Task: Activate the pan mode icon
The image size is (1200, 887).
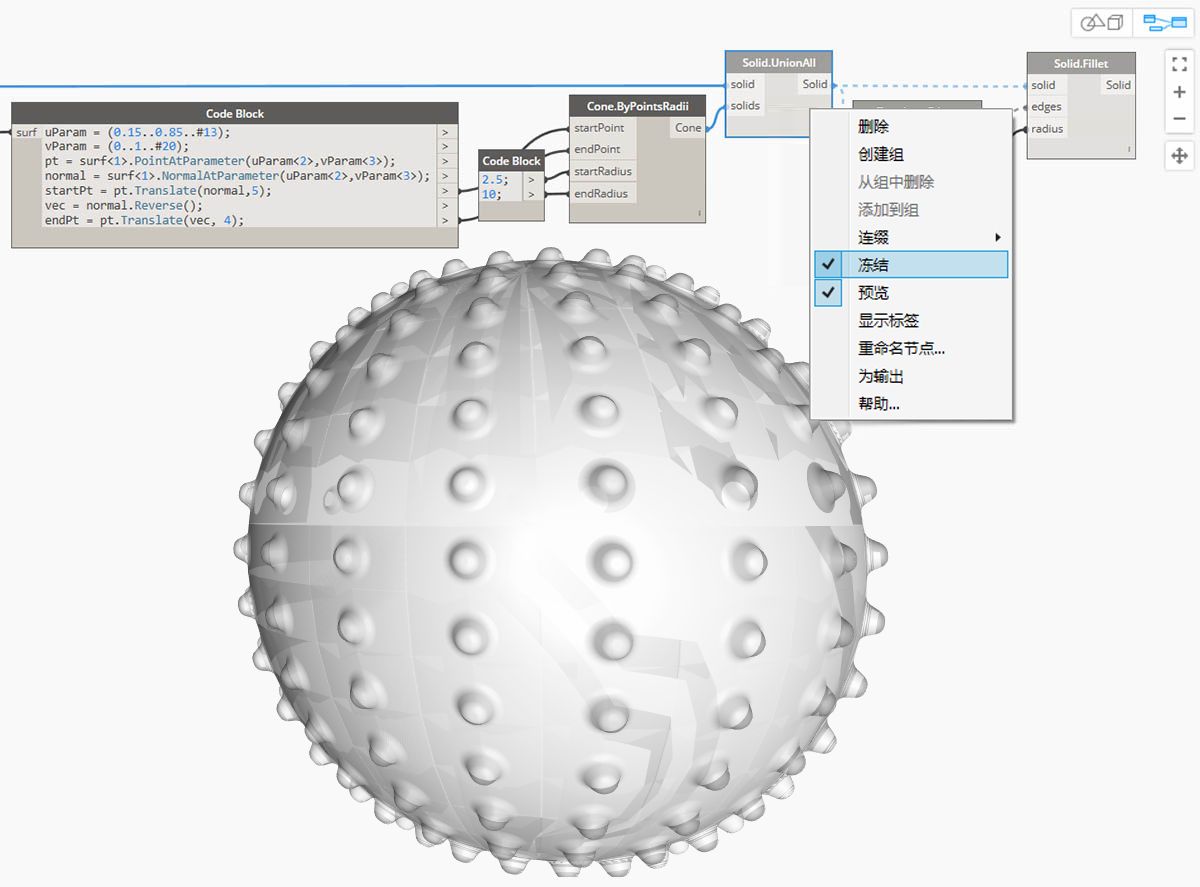Action: 1179,155
